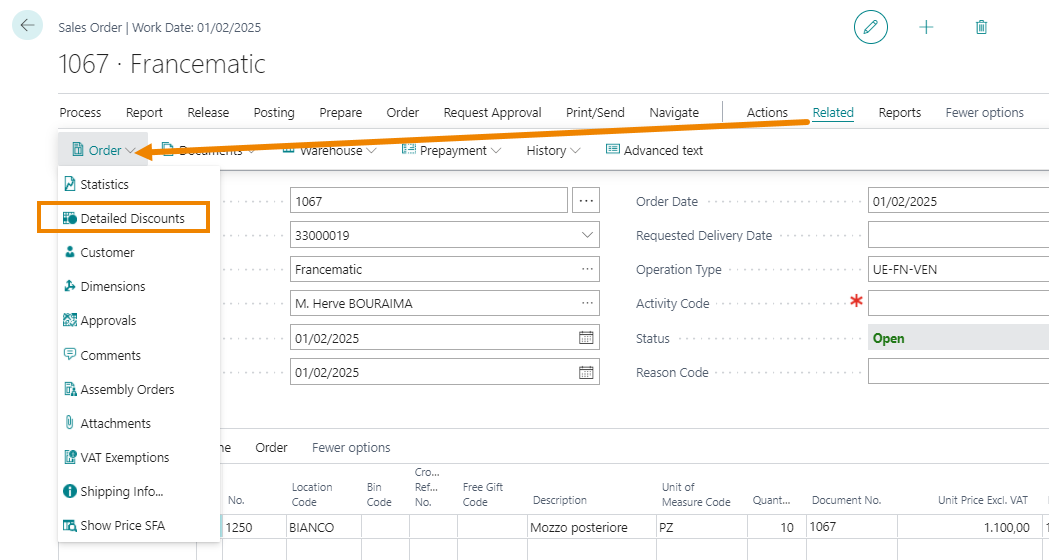1049x560 pixels.
Task: Expand the History dropdown
Action: [553, 151]
